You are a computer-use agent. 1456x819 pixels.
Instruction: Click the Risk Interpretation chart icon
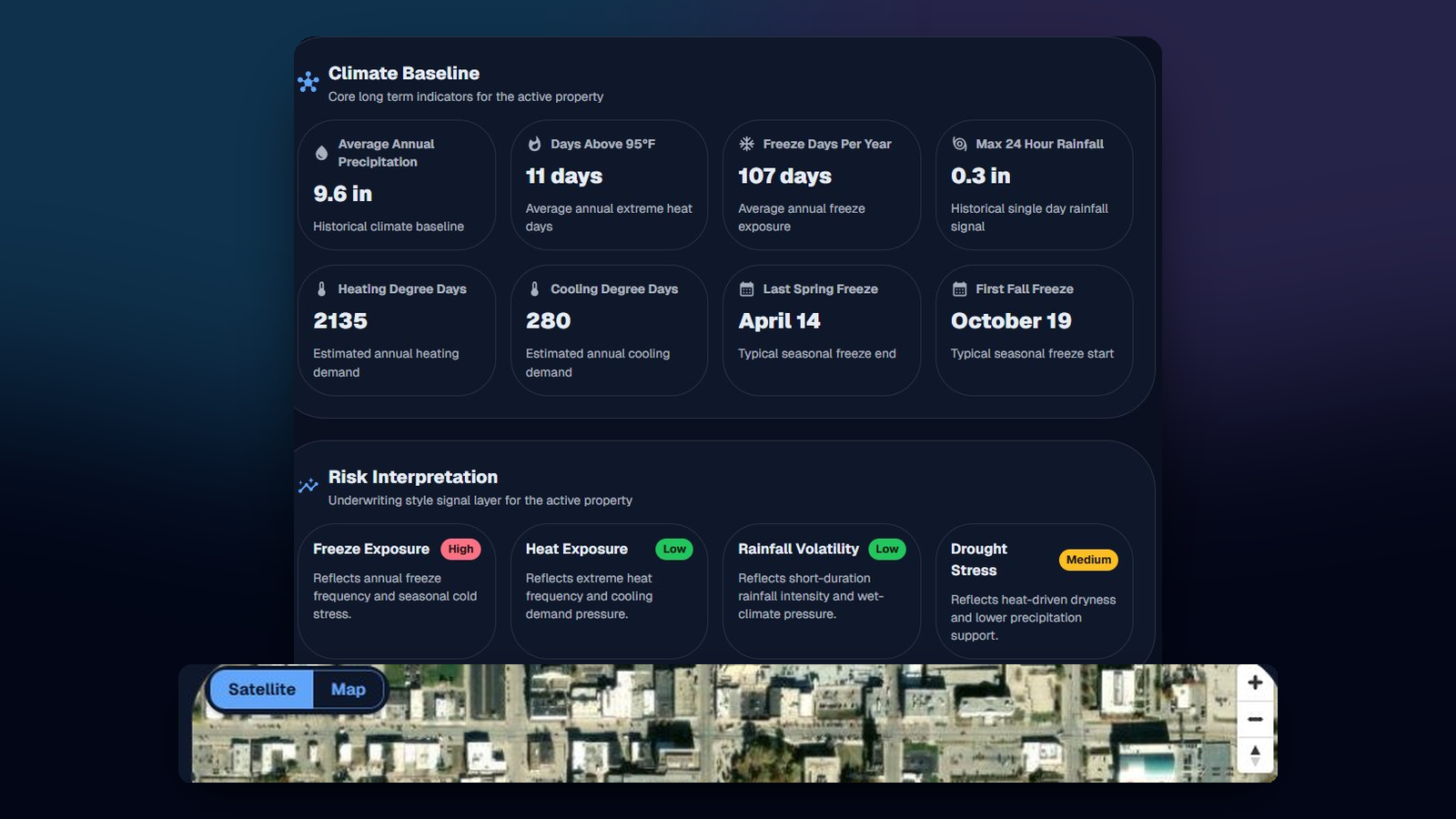[x=308, y=486]
